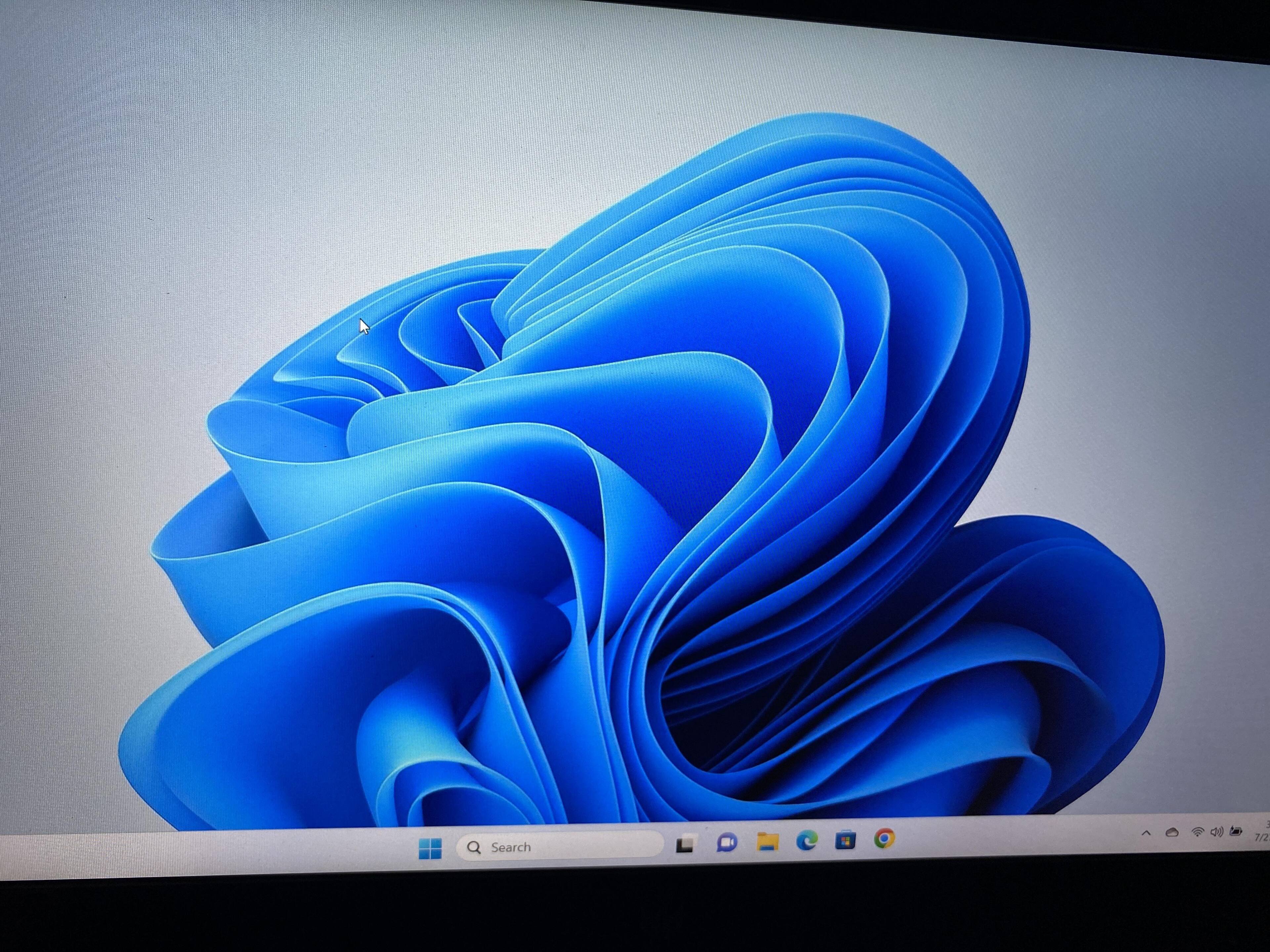The height and width of the screenshot is (952, 1270).
Task: Open the Windows Start menu
Action: click(430, 848)
